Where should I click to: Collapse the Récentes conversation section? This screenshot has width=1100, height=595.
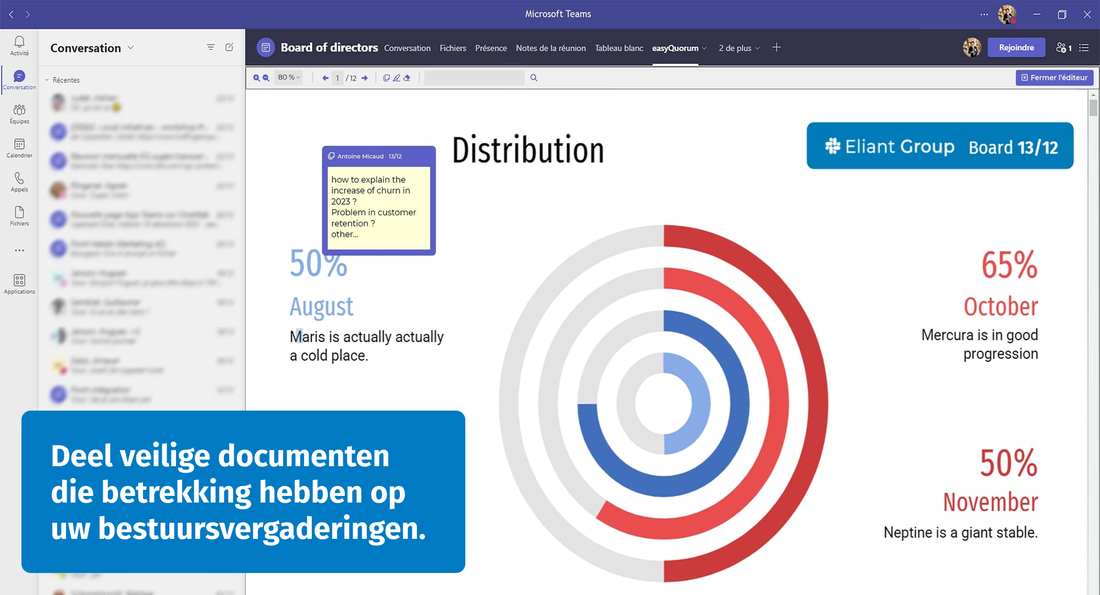pyautogui.click(x=47, y=79)
